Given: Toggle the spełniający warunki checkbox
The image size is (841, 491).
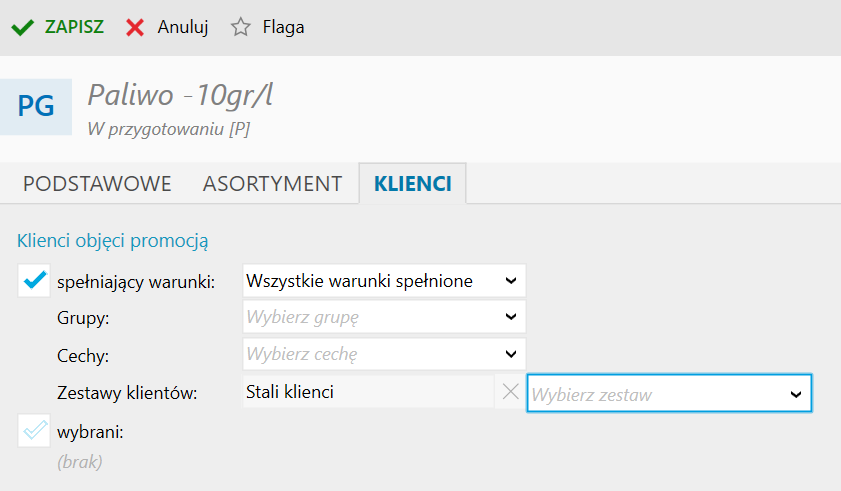Looking at the screenshot, I should [35, 282].
